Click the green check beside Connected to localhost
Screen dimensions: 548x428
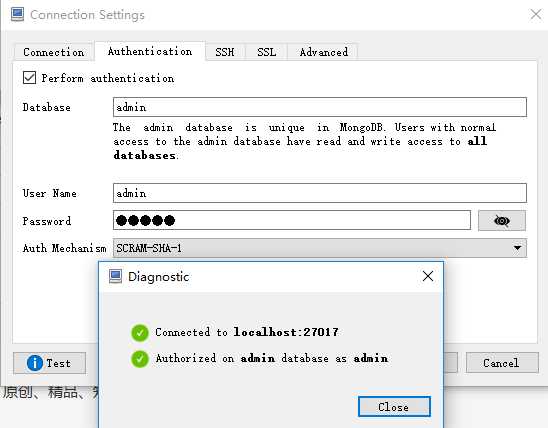point(140,332)
